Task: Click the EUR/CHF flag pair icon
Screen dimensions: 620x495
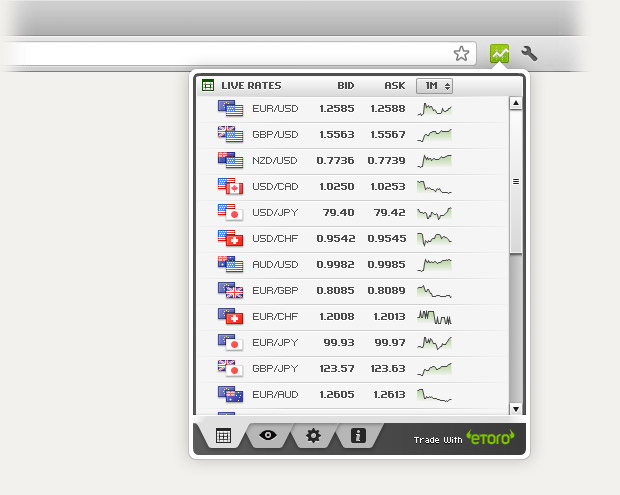Action: point(231,317)
